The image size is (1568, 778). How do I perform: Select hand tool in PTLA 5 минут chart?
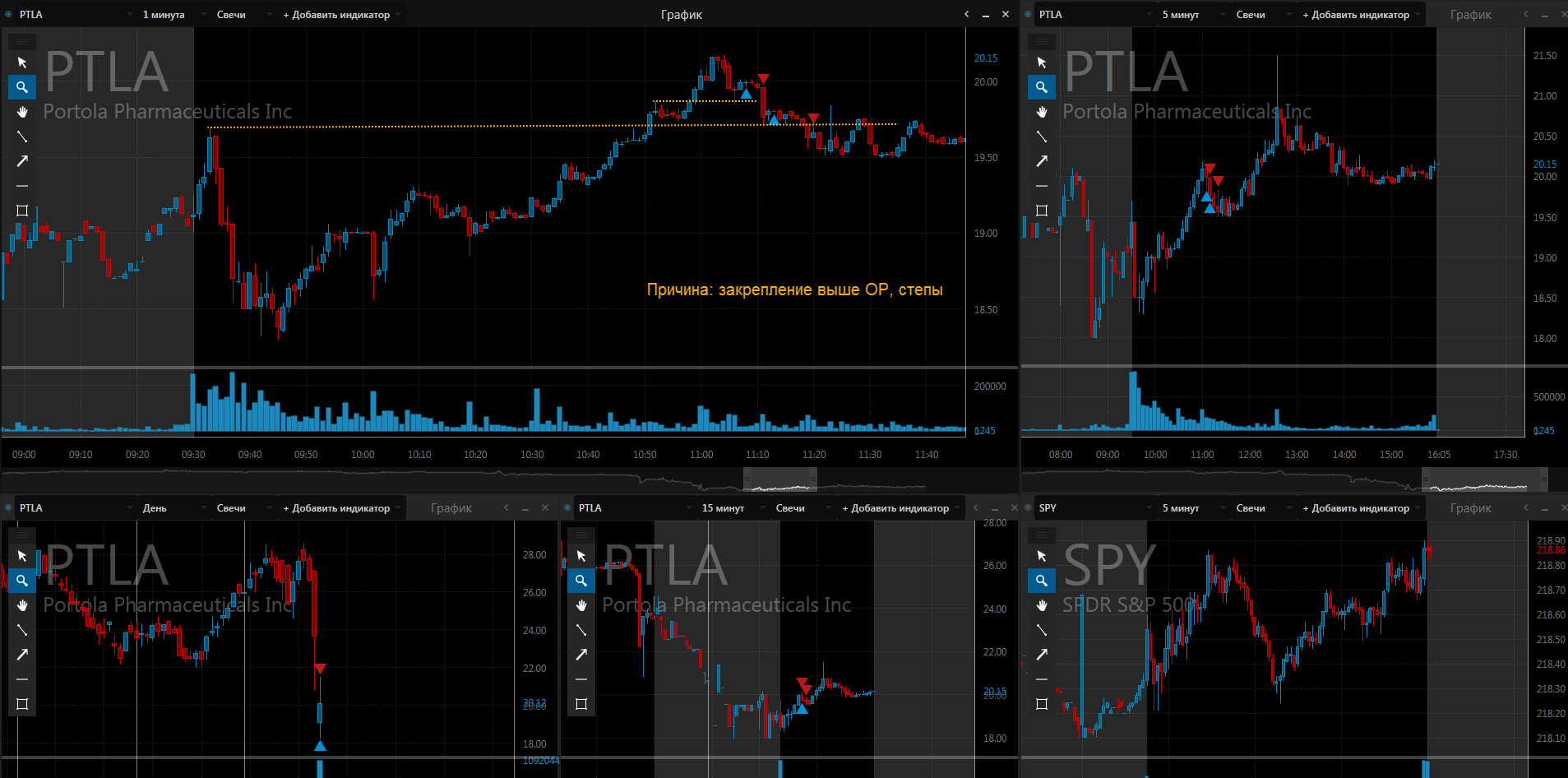[1042, 112]
